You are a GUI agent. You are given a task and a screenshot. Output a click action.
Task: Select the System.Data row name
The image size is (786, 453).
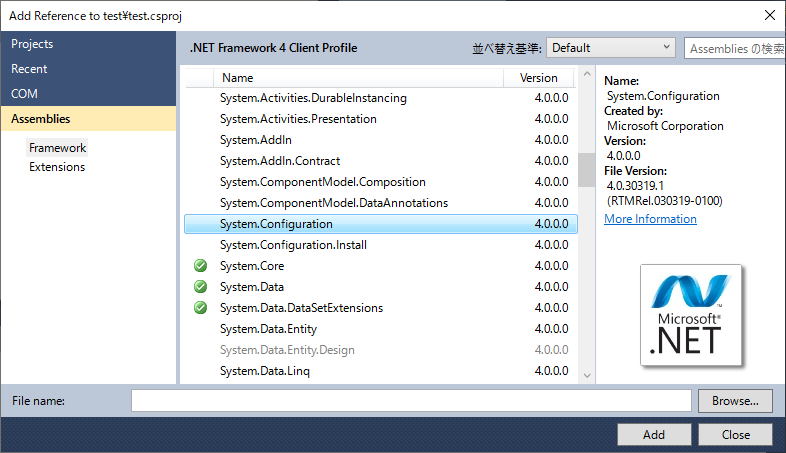click(x=252, y=287)
